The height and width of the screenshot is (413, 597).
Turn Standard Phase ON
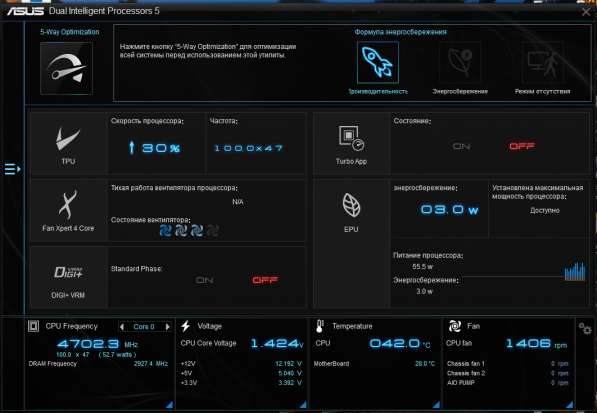pyautogui.click(x=204, y=281)
